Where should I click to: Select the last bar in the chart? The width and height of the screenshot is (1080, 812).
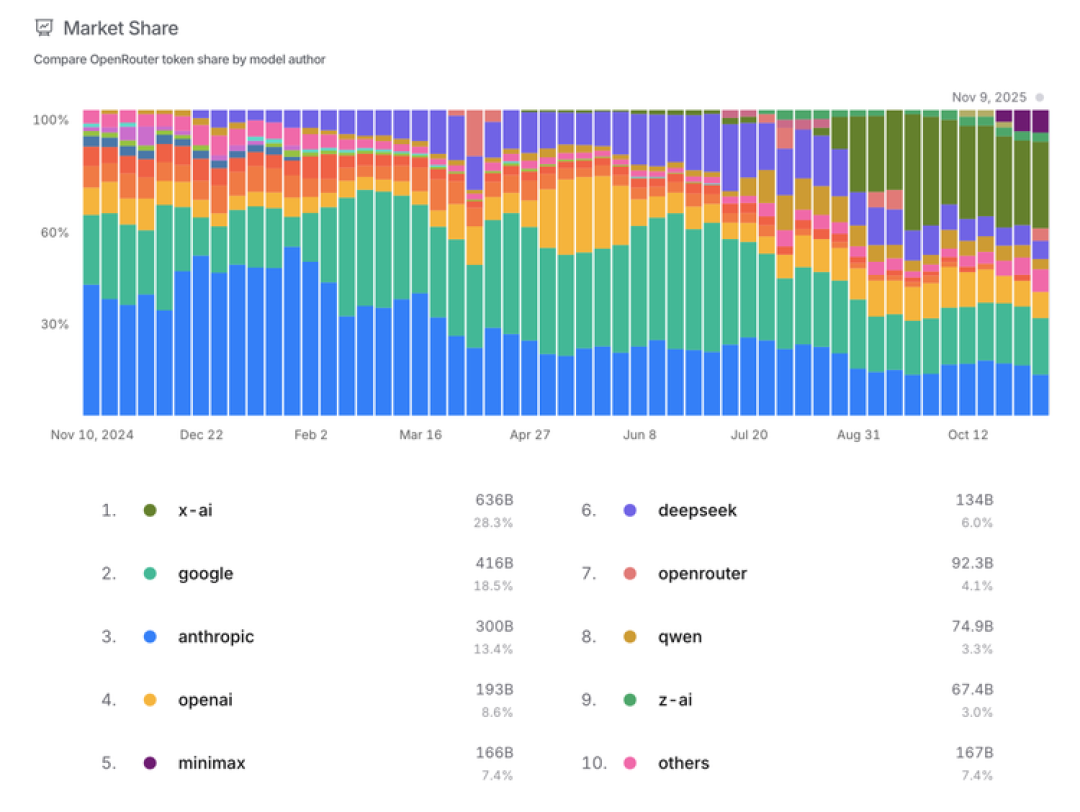[x=1040, y=262]
